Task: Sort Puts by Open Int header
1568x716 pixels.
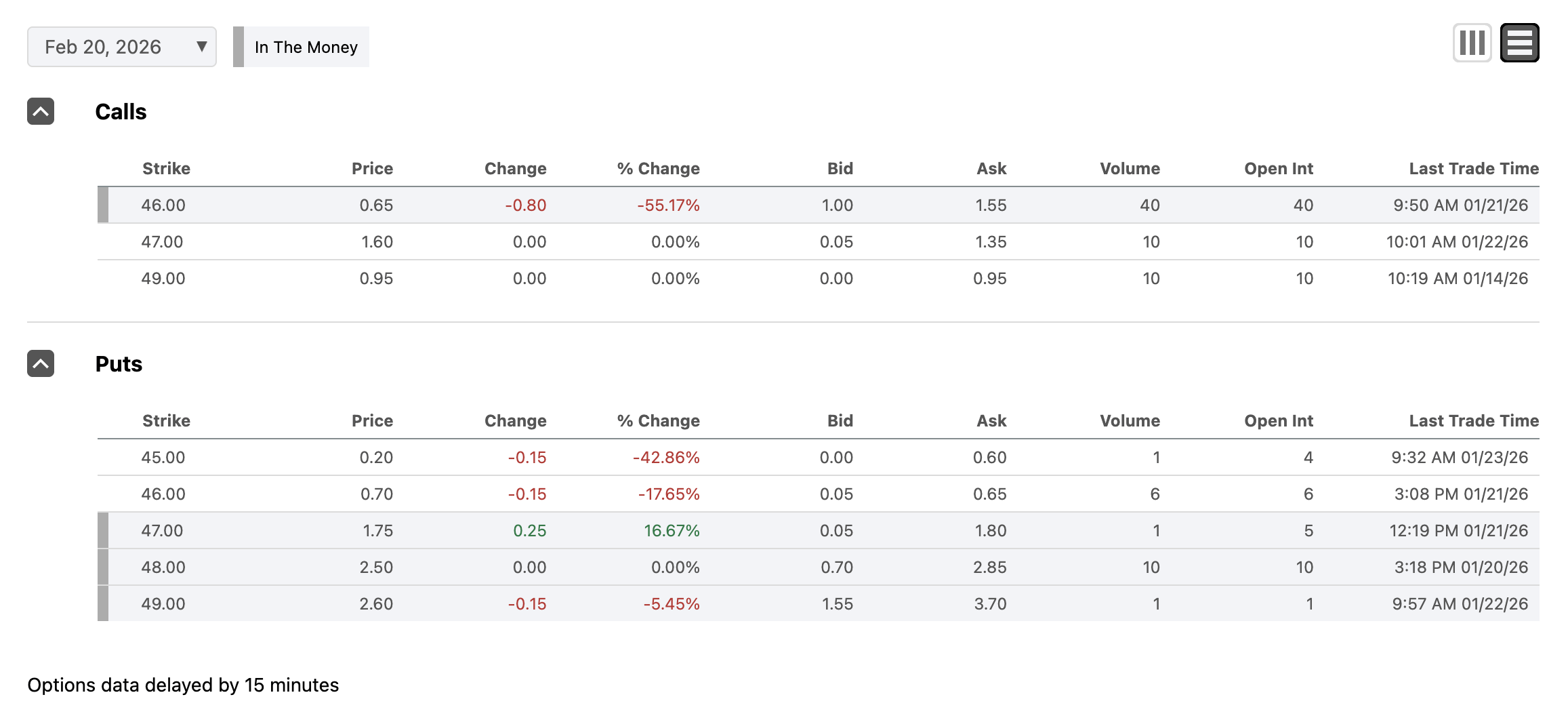Action: pos(1278,421)
